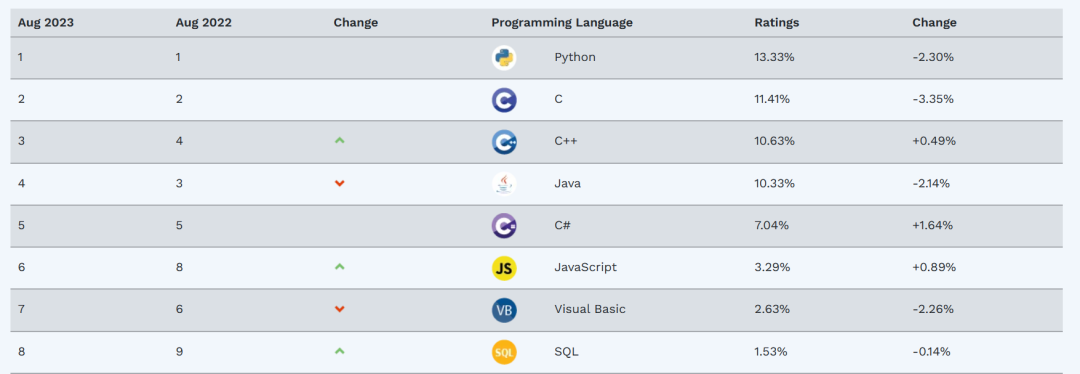Click red down arrow in Visual Basic row
Image resolution: width=1080 pixels, height=374 pixels.
(339, 309)
